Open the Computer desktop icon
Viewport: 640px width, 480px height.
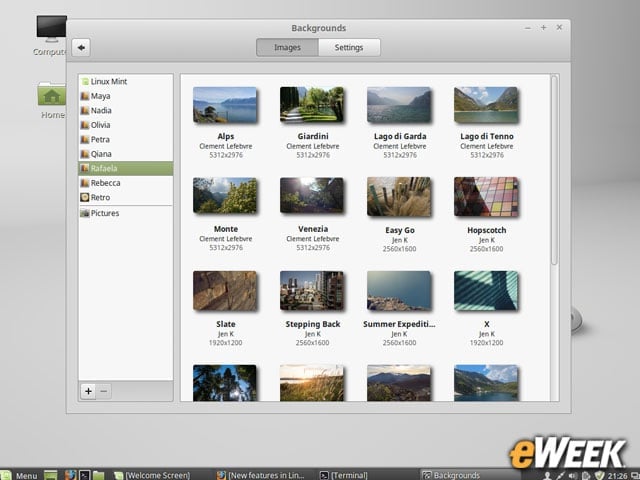[x=51, y=35]
